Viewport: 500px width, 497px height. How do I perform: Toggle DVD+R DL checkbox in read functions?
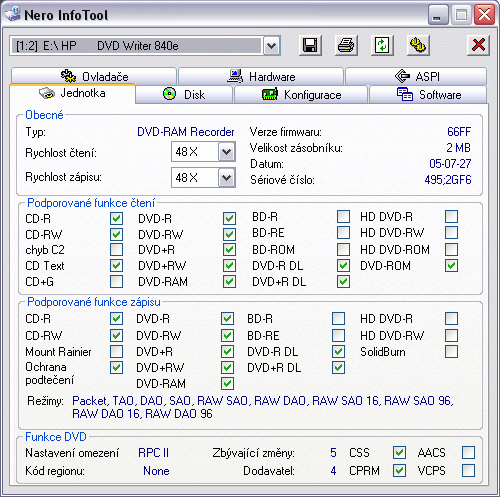[x=343, y=281]
